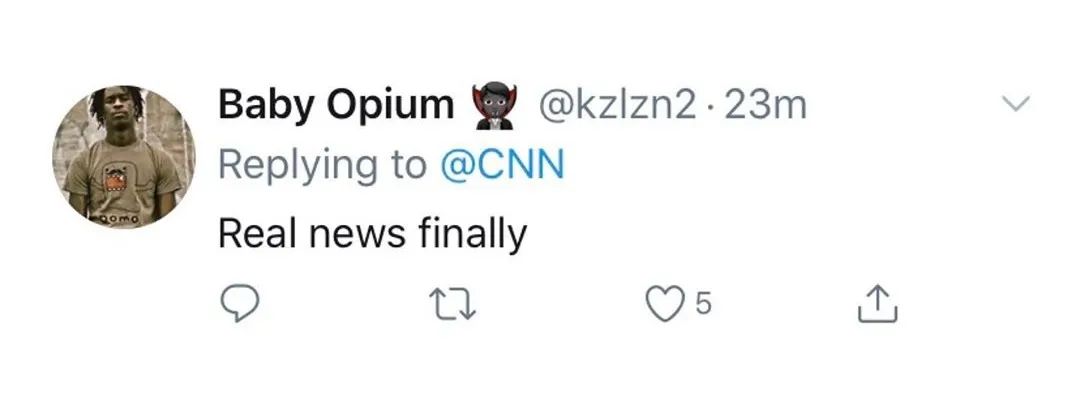Screen dimensions: 1080x405
Task: Share the tweet via the share icon
Action: click(879, 304)
